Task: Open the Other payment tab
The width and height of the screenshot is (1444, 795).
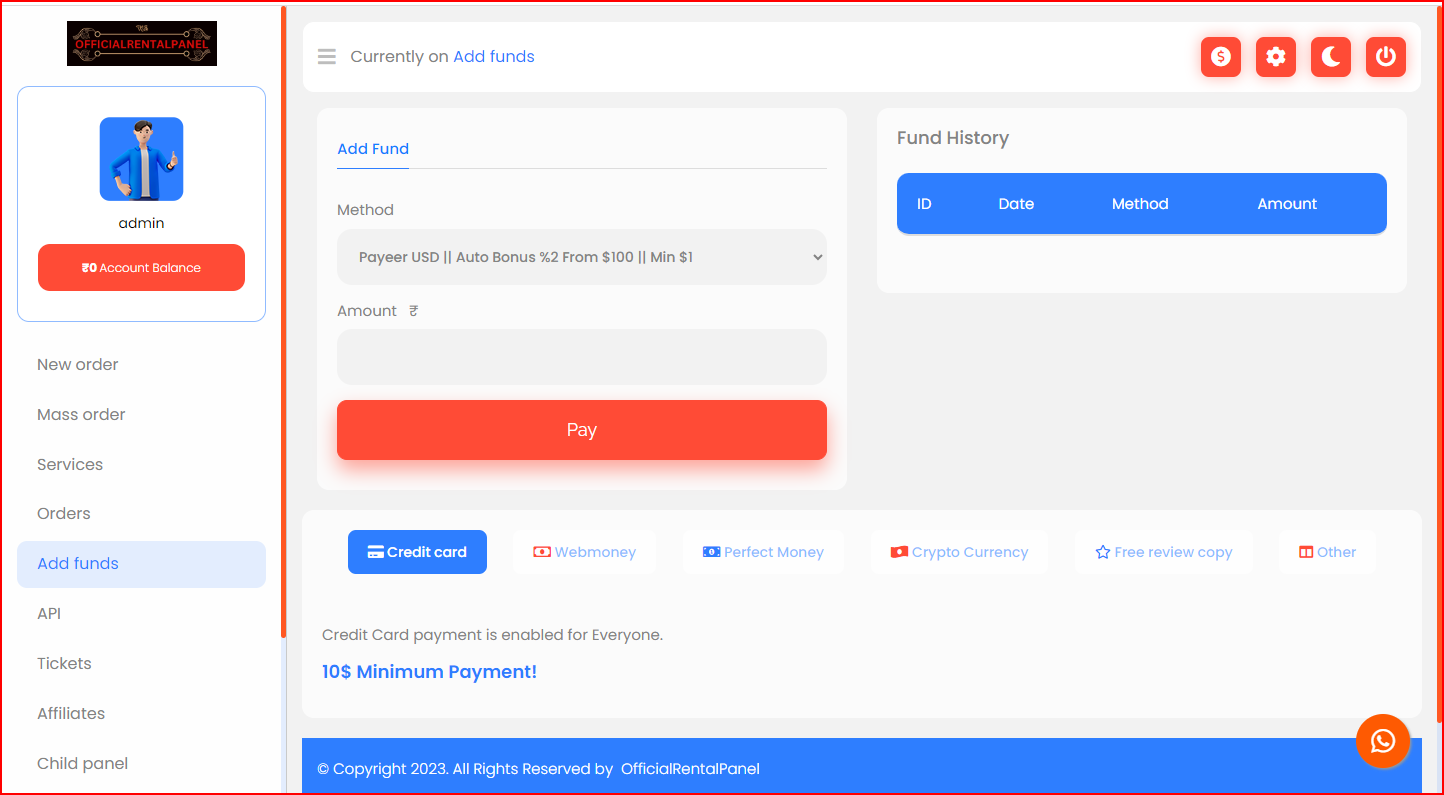Action: tap(1327, 552)
